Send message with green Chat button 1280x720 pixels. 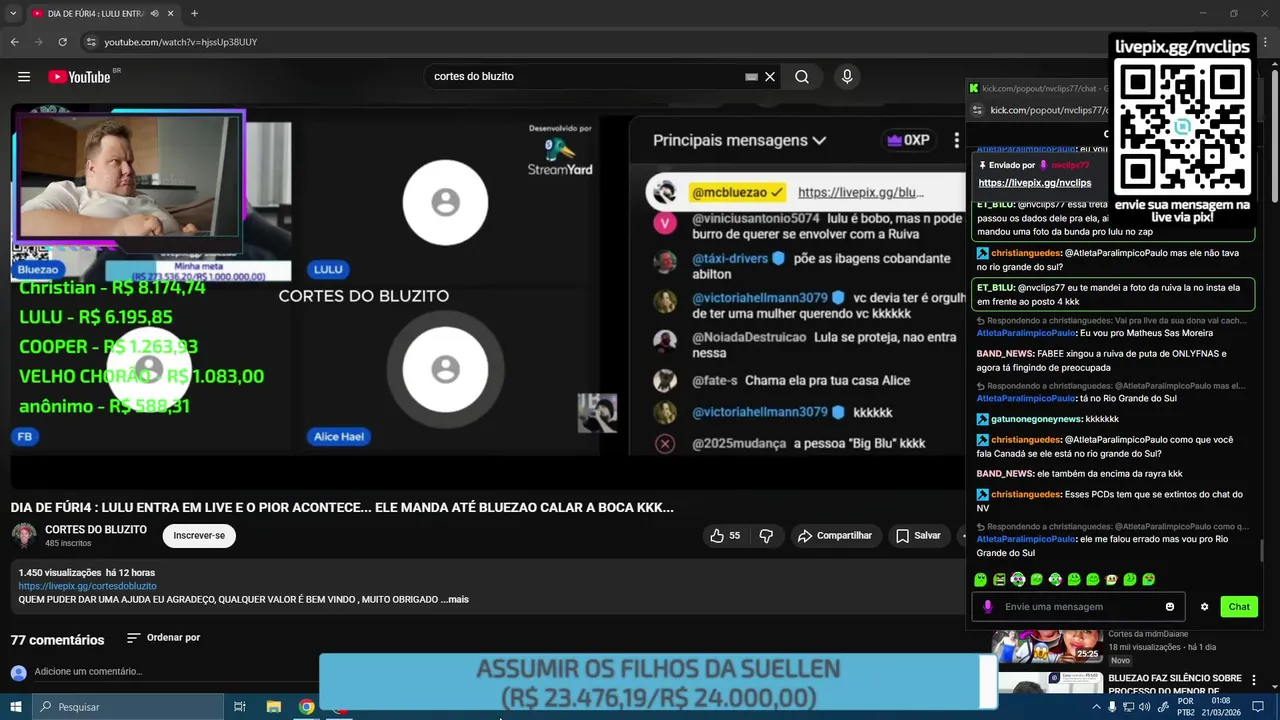tap(1239, 607)
